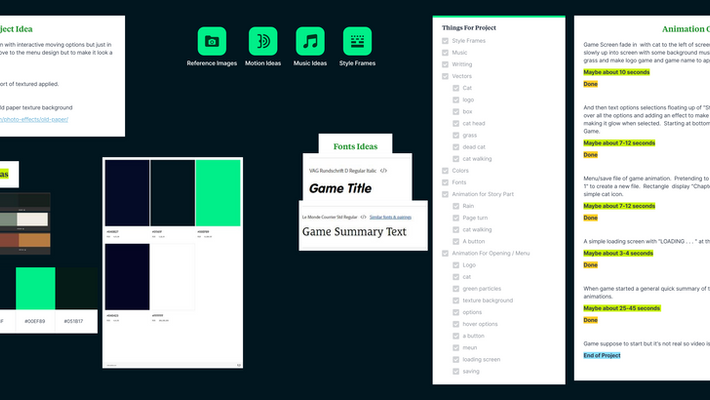The image size is (710, 400).
Task: Toggle the Style Frames checkbox
Action: click(x=445, y=41)
